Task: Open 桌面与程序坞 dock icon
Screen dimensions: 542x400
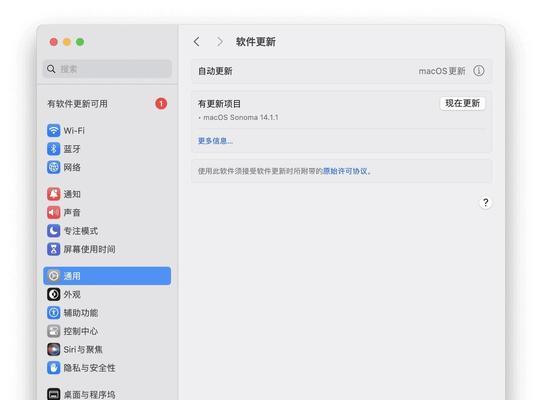Action: point(54,394)
